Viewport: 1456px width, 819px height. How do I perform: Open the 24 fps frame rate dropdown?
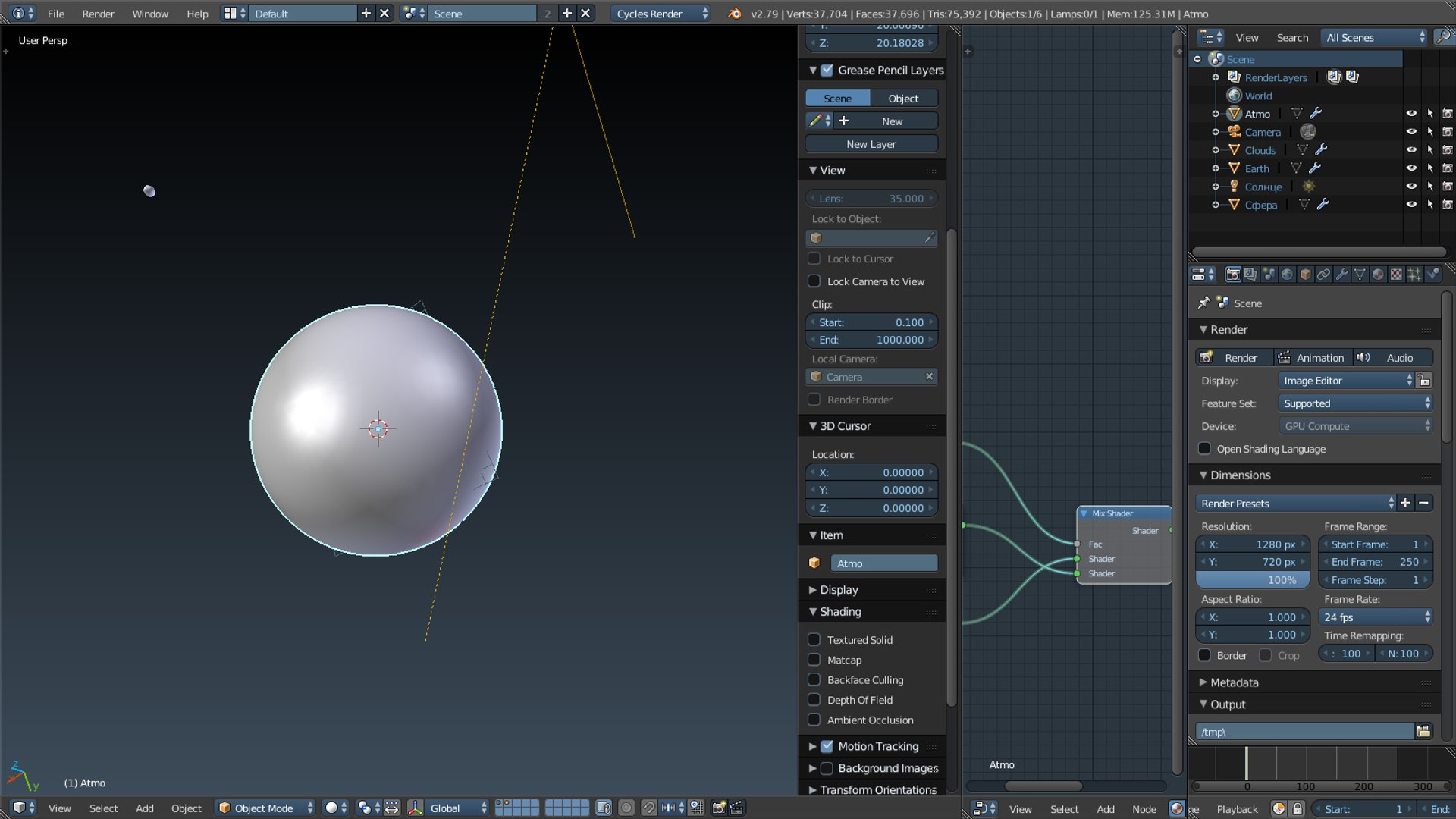(x=1376, y=617)
